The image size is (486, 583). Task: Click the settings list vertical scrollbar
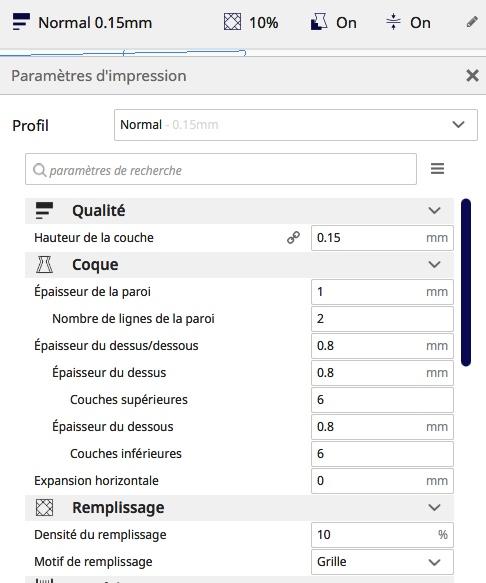pyautogui.click(x=466, y=283)
